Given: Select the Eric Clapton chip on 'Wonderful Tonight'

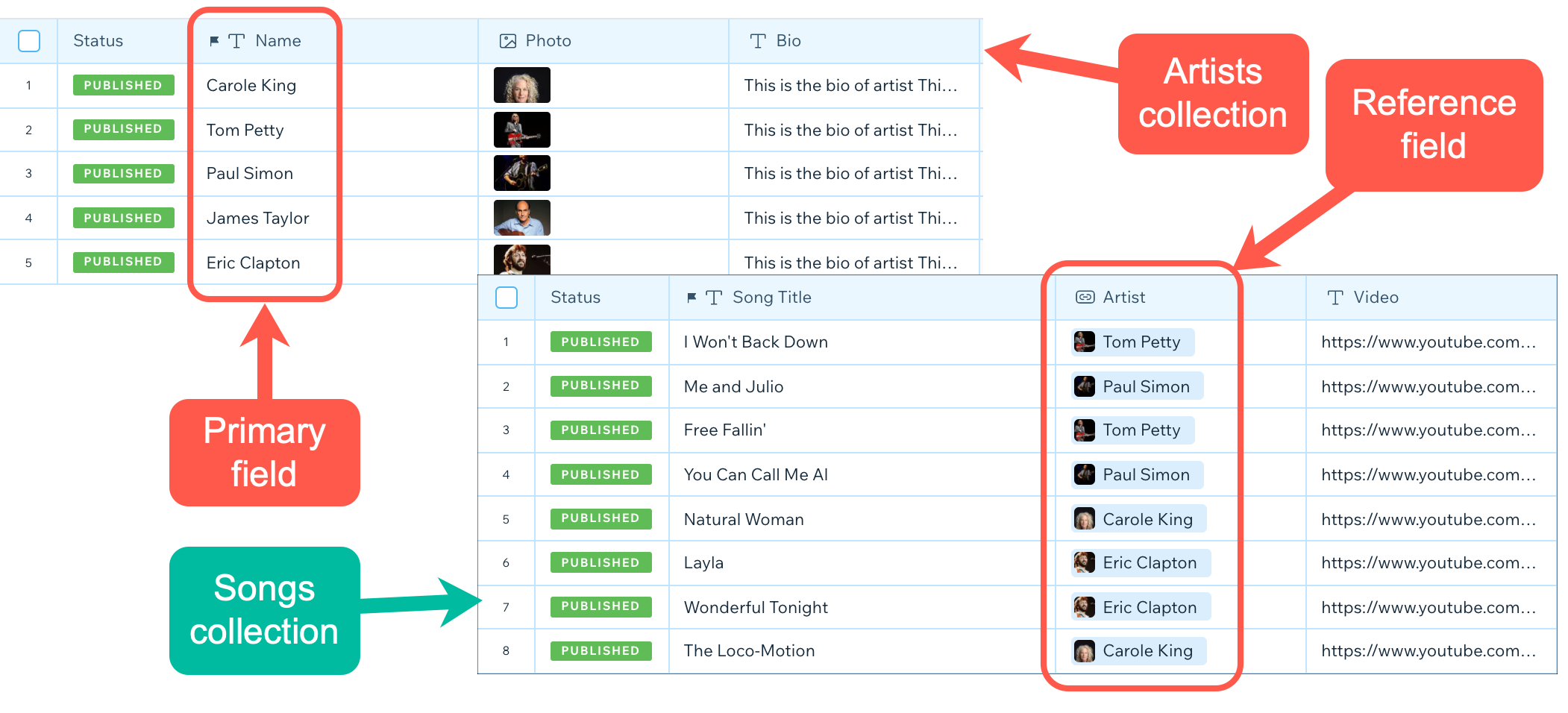Looking at the screenshot, I should pyautogui.click(x=1139, y=606).
